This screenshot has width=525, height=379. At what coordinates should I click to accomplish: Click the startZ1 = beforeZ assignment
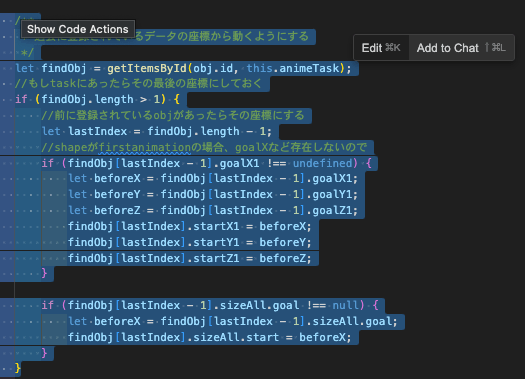(190, 258)
